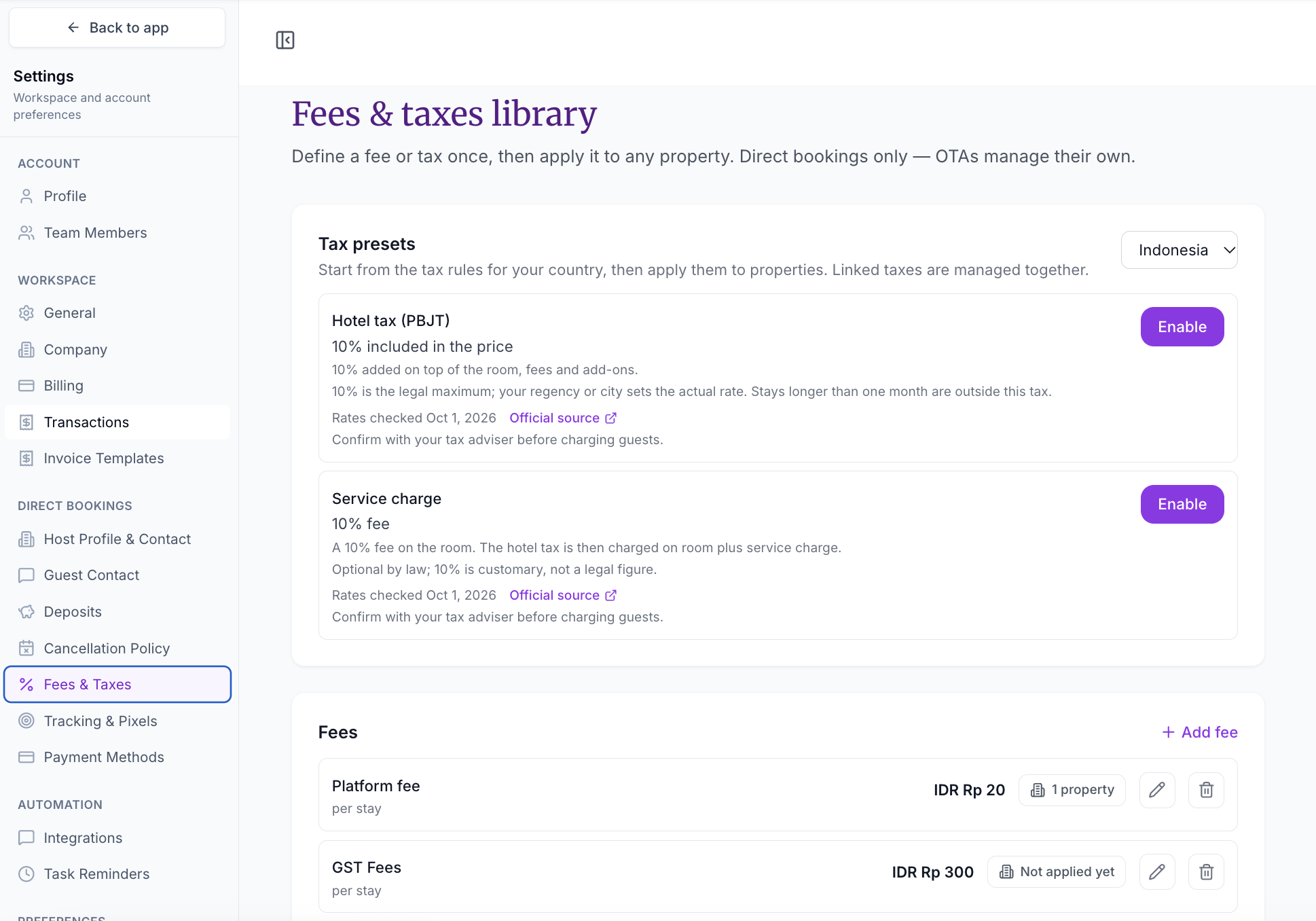The image size is (1316, 921).
Task: Enable the Service charge preset
Action: tap(1182, 504)
